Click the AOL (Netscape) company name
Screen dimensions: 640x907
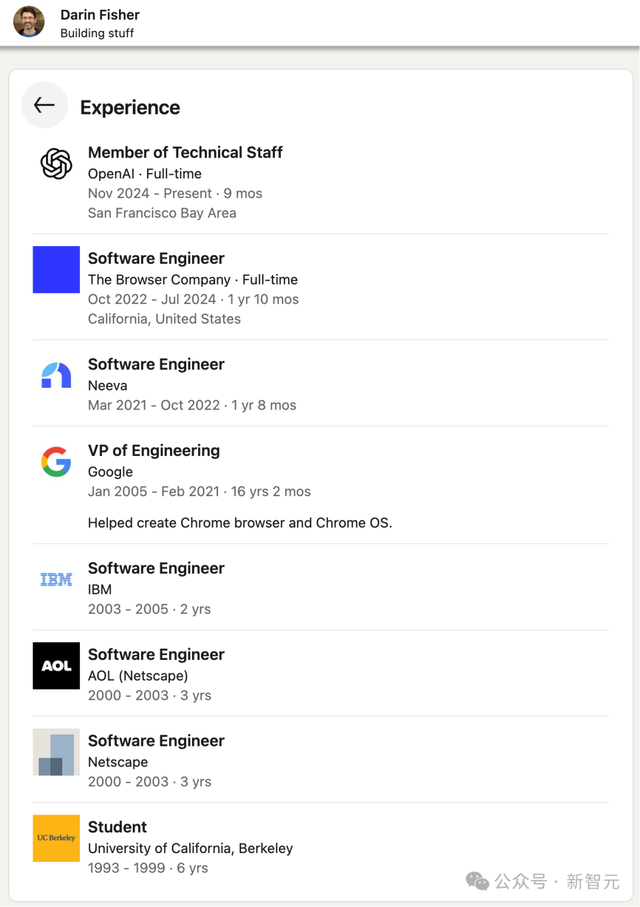point(138,675)
